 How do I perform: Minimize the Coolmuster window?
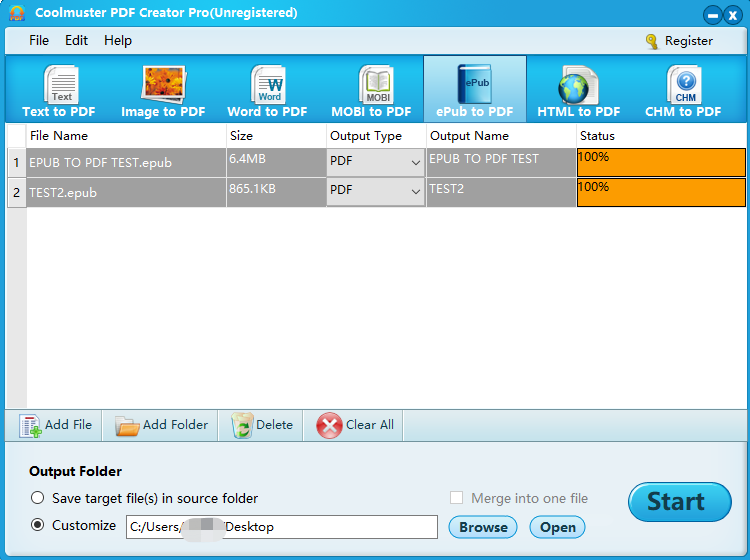712,15
